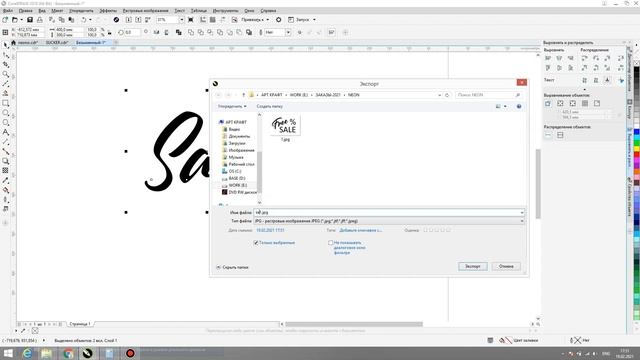Click the 'Free % SALE' image thumbnail
The height and width of the screenshot is (360, 640).
coord(285,126)
